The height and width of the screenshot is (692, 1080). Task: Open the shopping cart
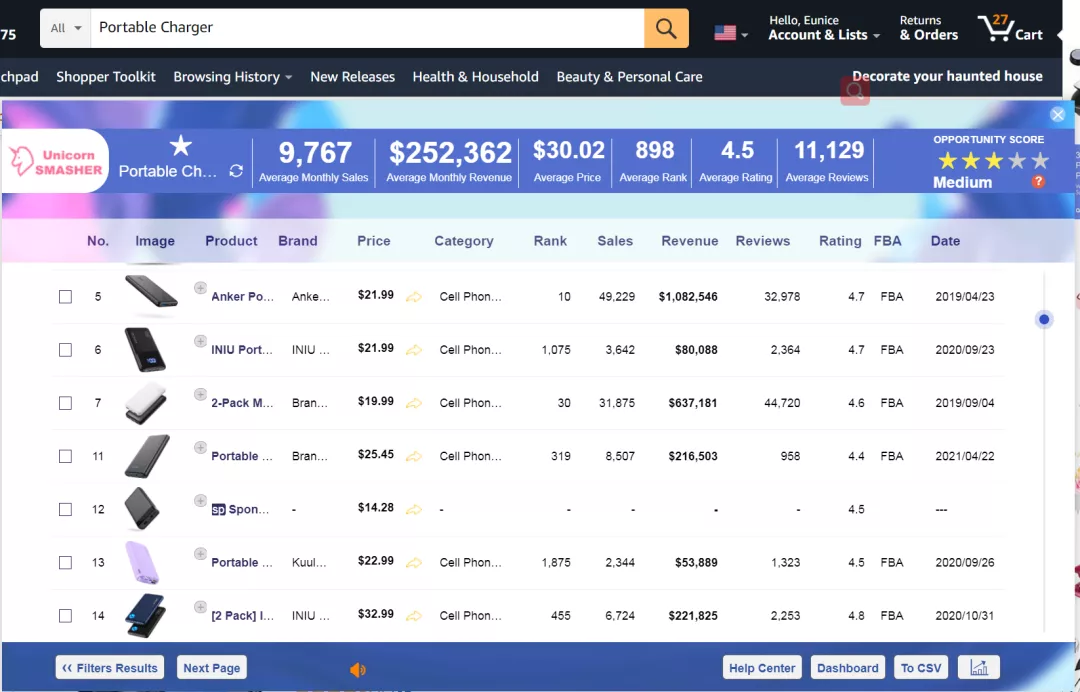click(1010, 29)
